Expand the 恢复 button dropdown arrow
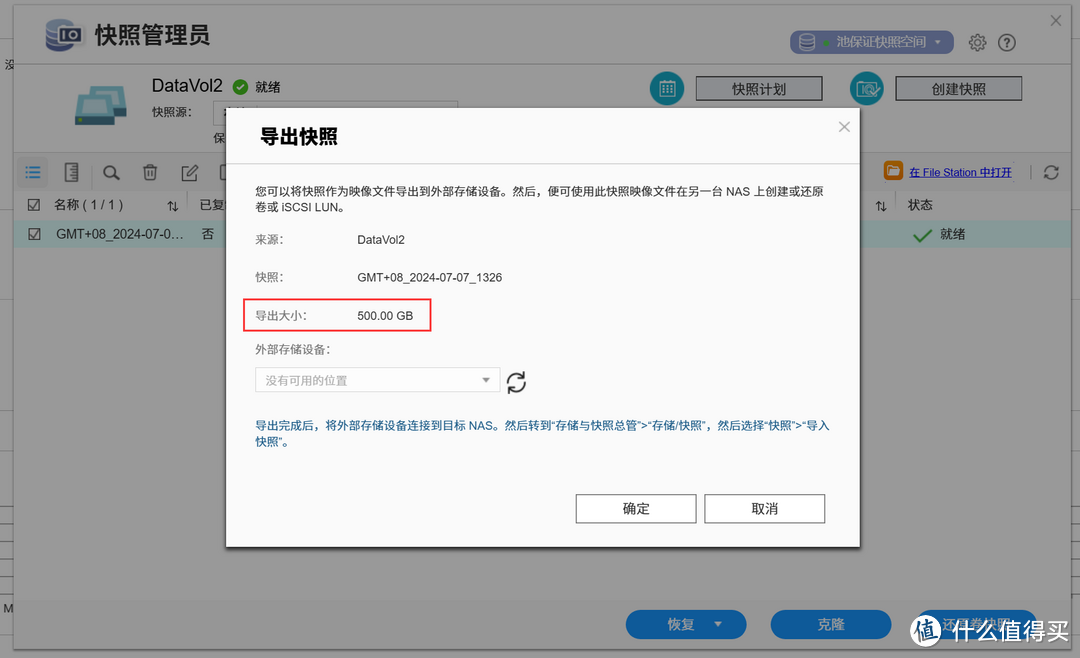Viewport: 1080px width, 658px height. [718, 624]
